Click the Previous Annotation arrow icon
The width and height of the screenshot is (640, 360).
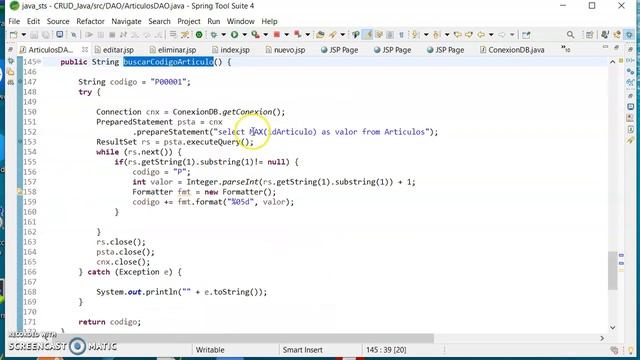(x=437, y=35)
